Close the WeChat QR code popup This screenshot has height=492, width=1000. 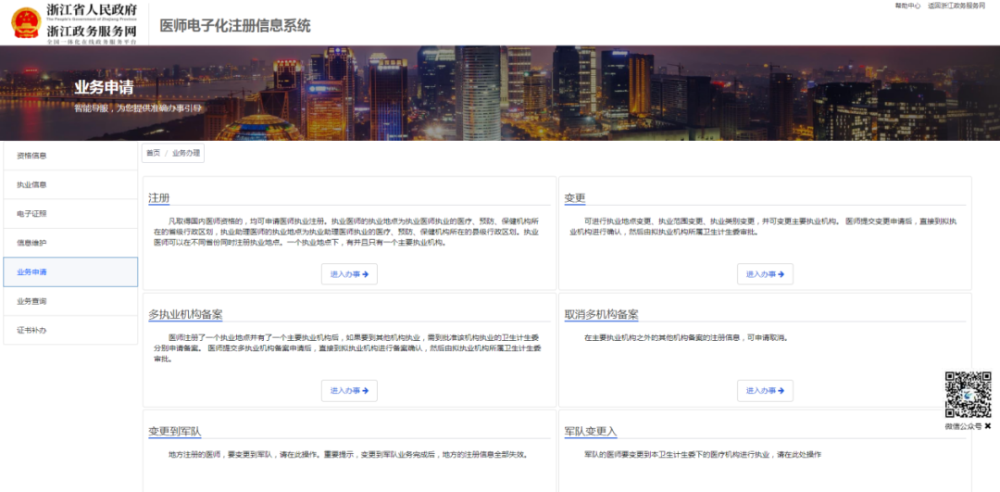(988, 426)
